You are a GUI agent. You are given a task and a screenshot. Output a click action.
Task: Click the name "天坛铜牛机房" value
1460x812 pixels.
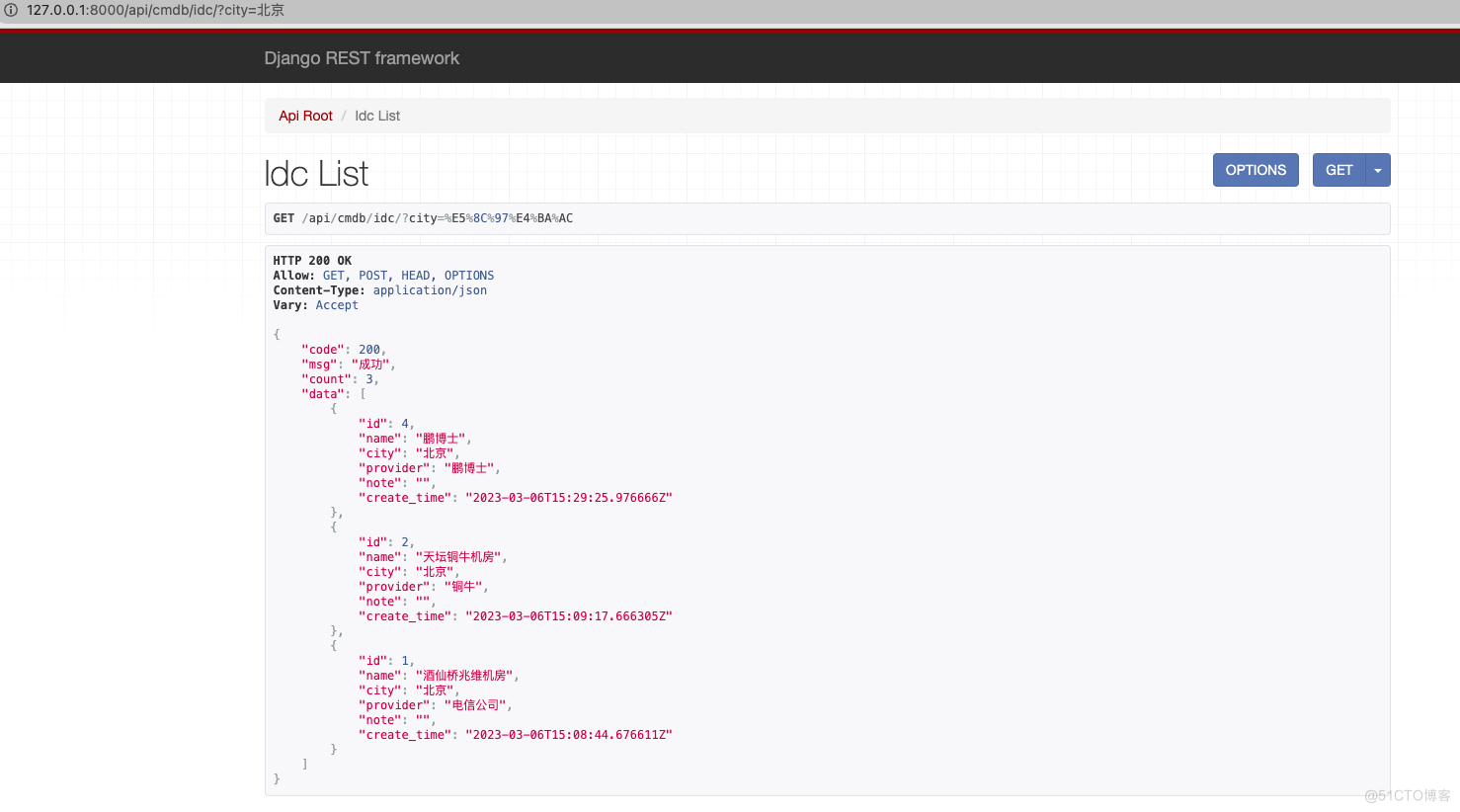point(458,557)
